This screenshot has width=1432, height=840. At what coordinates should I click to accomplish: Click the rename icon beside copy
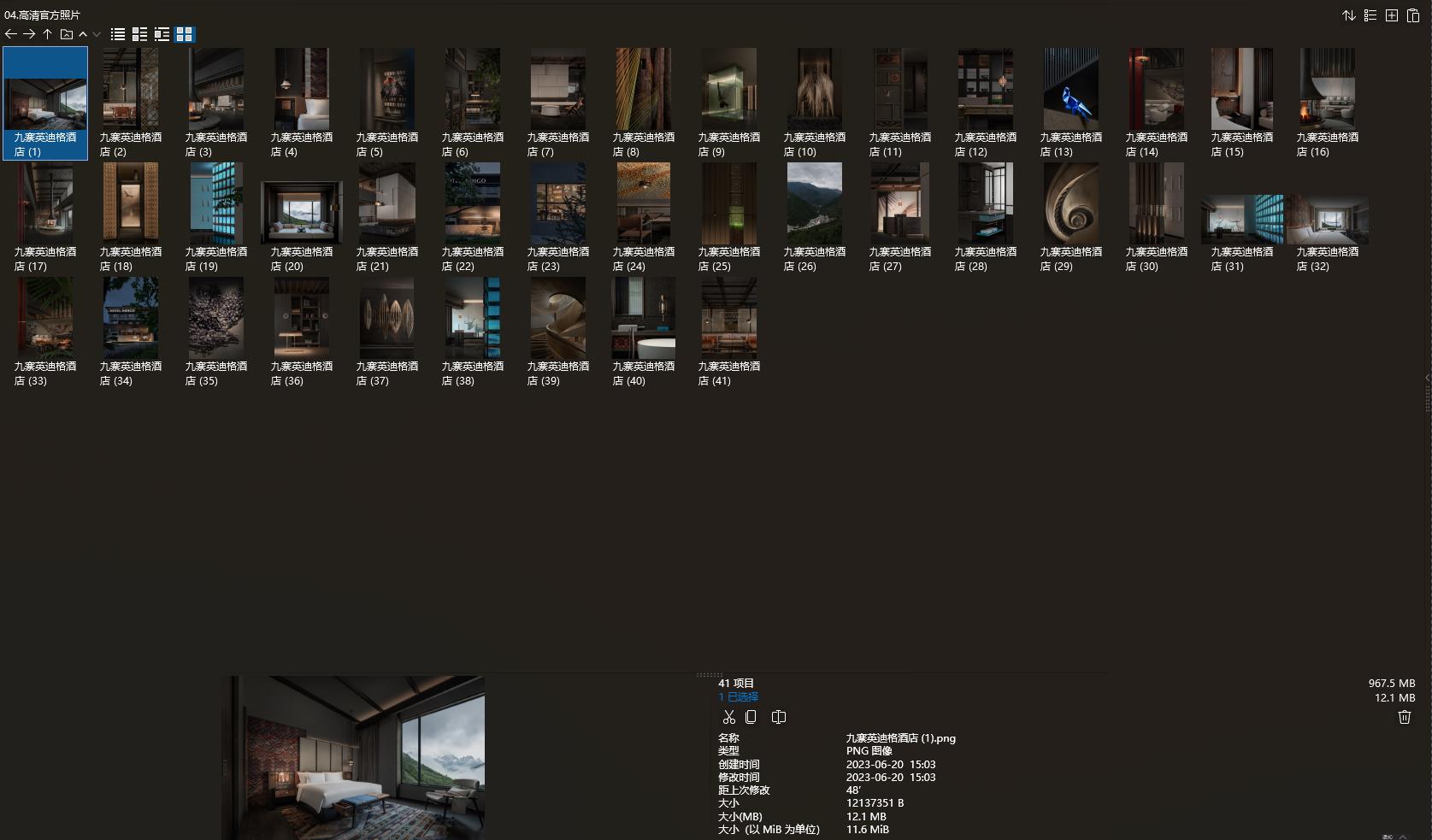pyautogui.click(x=778, y=717)
